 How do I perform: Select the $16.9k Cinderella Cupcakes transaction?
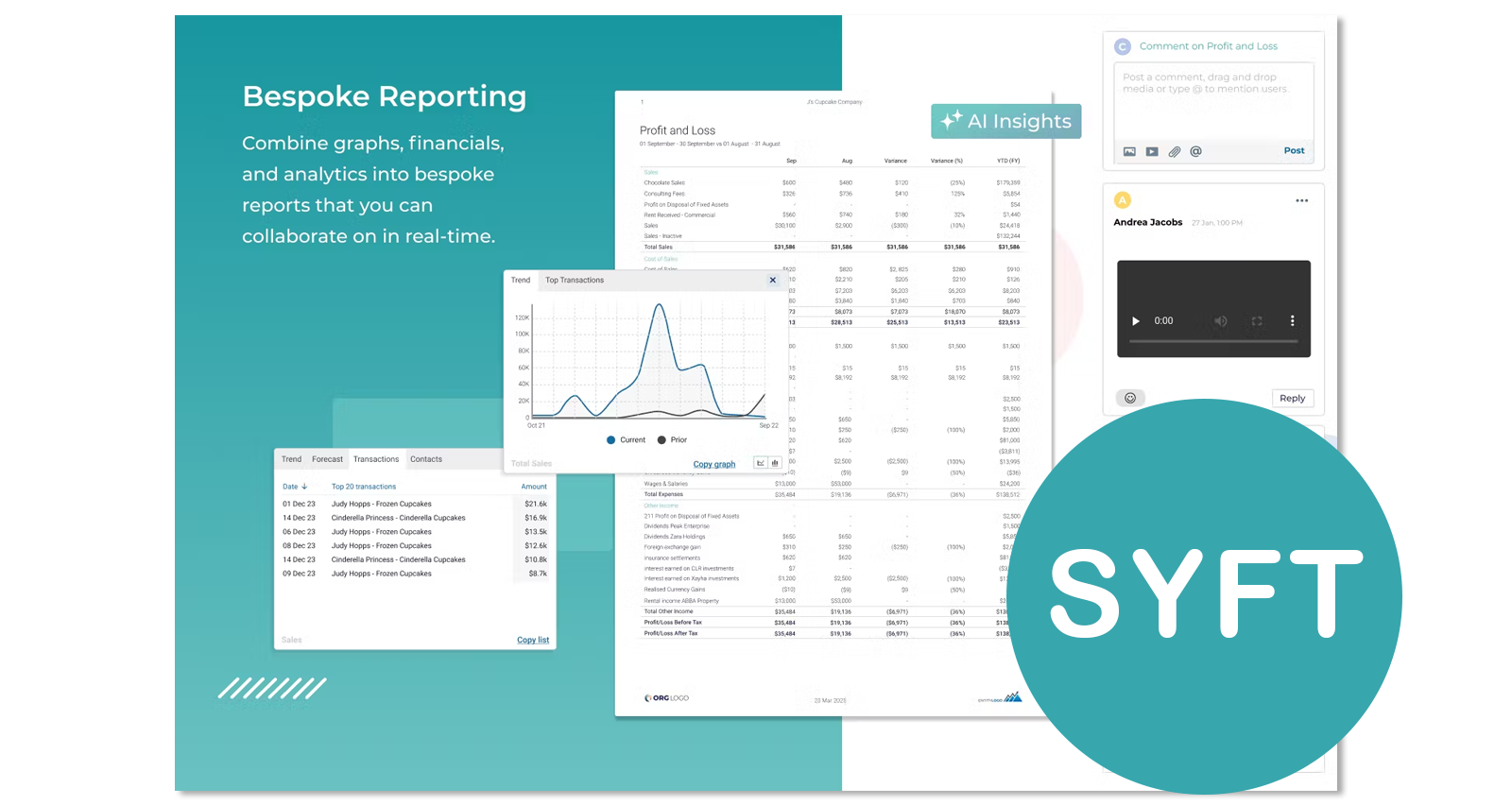pos(415,518)
